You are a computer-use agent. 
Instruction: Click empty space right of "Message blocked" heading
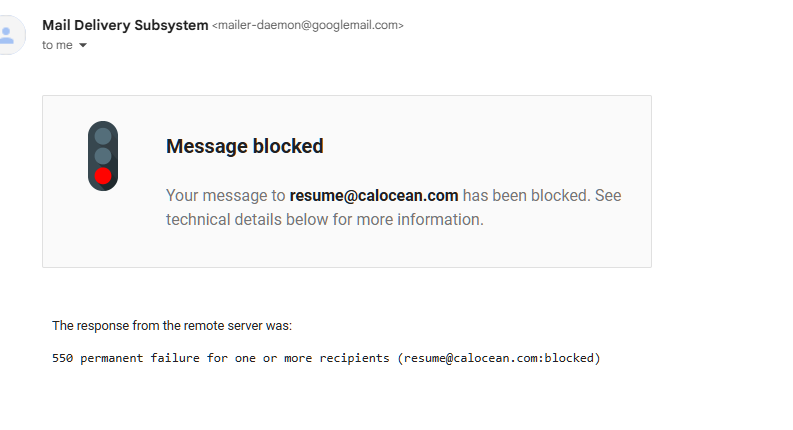[x=480, y=146]
